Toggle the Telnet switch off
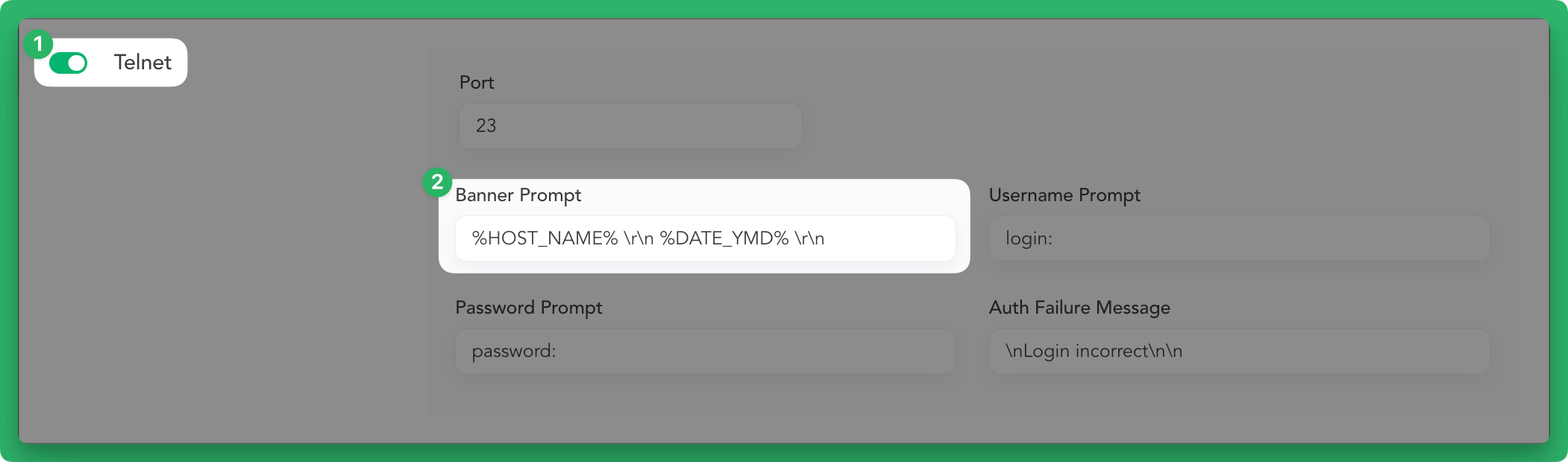This screenshot has height=462, width=1568. 69,63
